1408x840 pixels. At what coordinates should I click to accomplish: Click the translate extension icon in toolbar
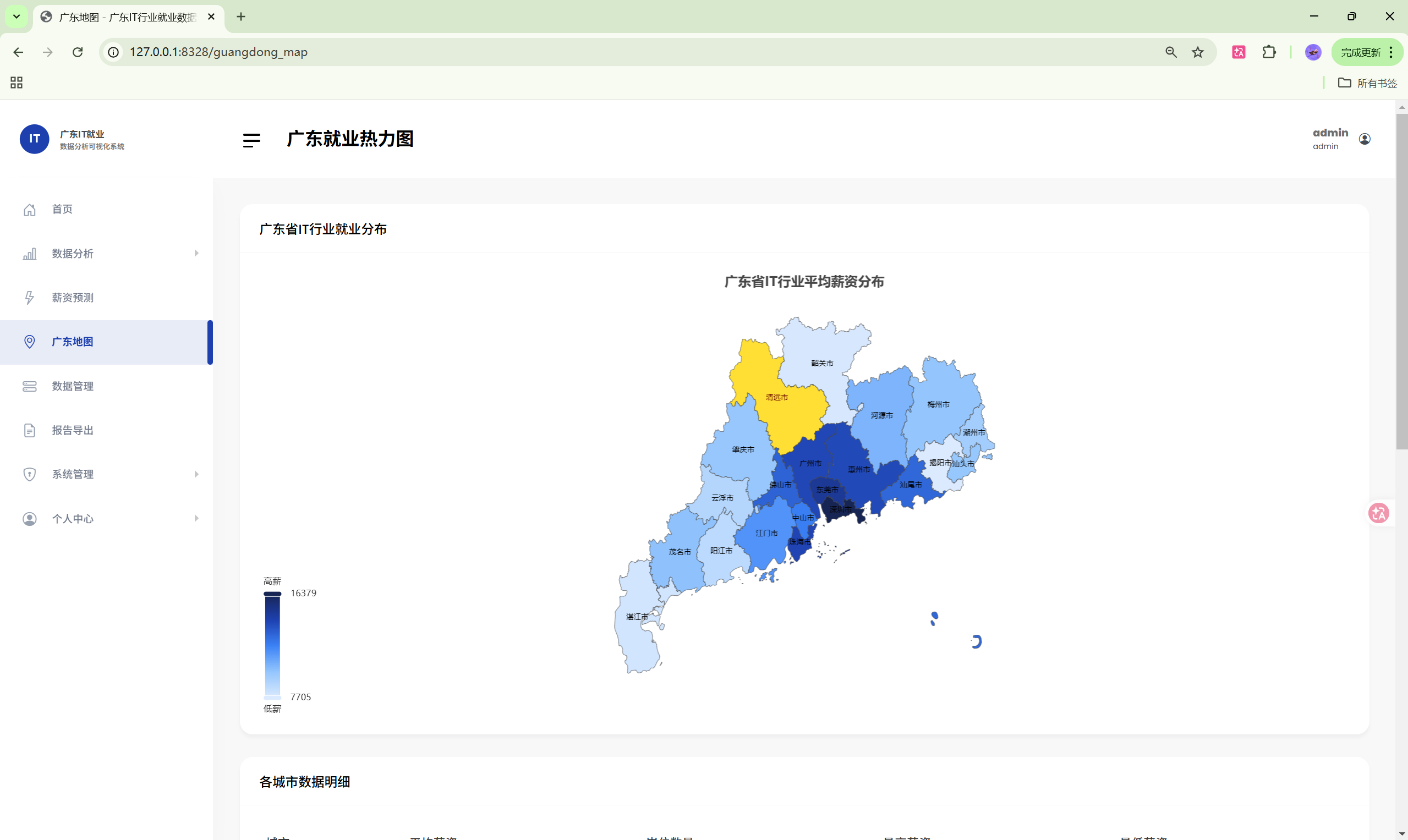pos(1238,52)
